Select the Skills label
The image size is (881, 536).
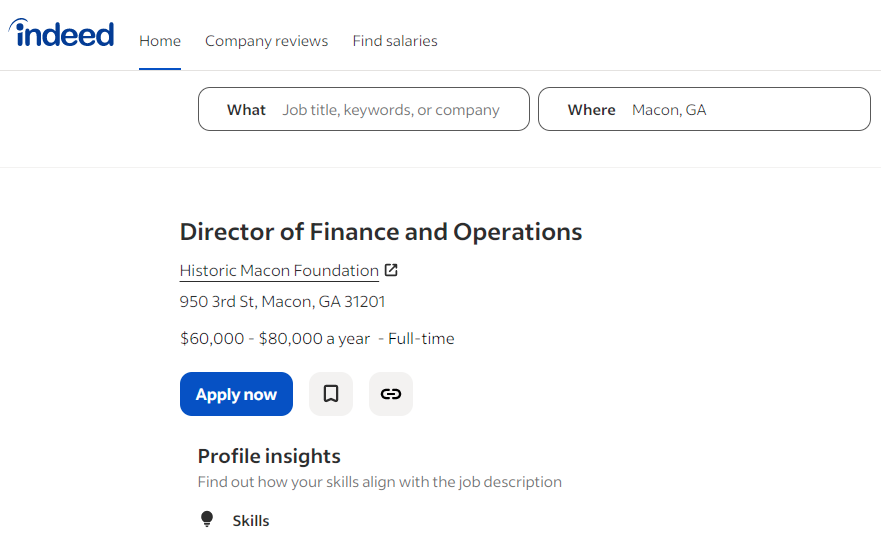coord(251,520)
